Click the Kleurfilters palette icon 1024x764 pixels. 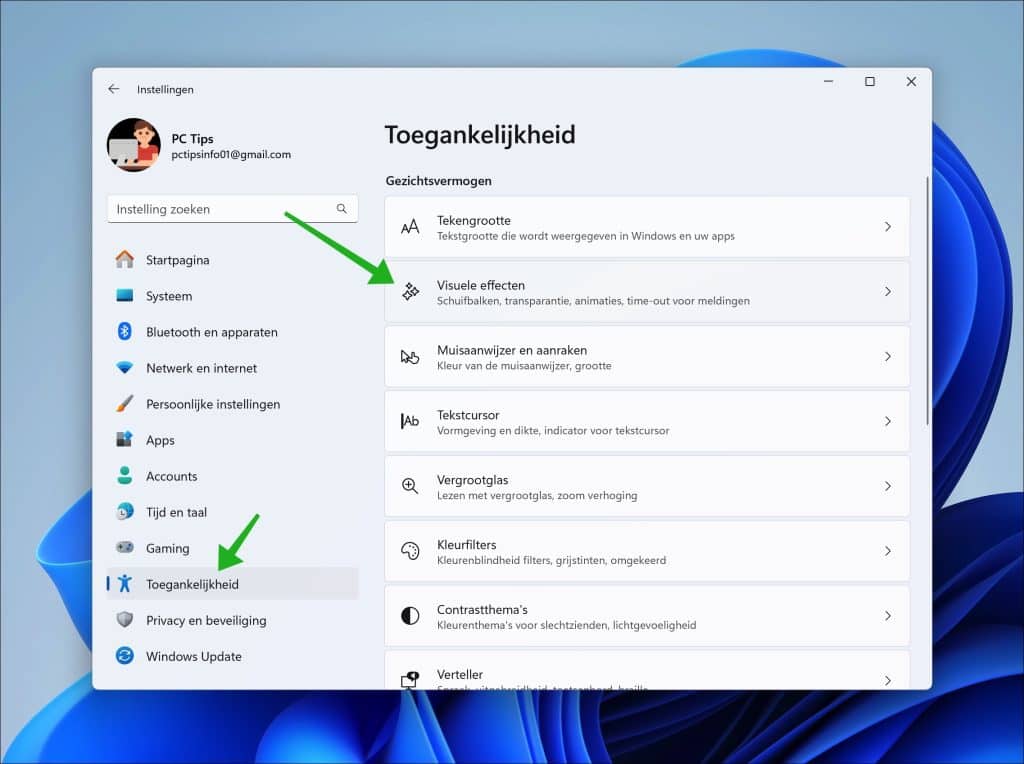click(410, 551)
